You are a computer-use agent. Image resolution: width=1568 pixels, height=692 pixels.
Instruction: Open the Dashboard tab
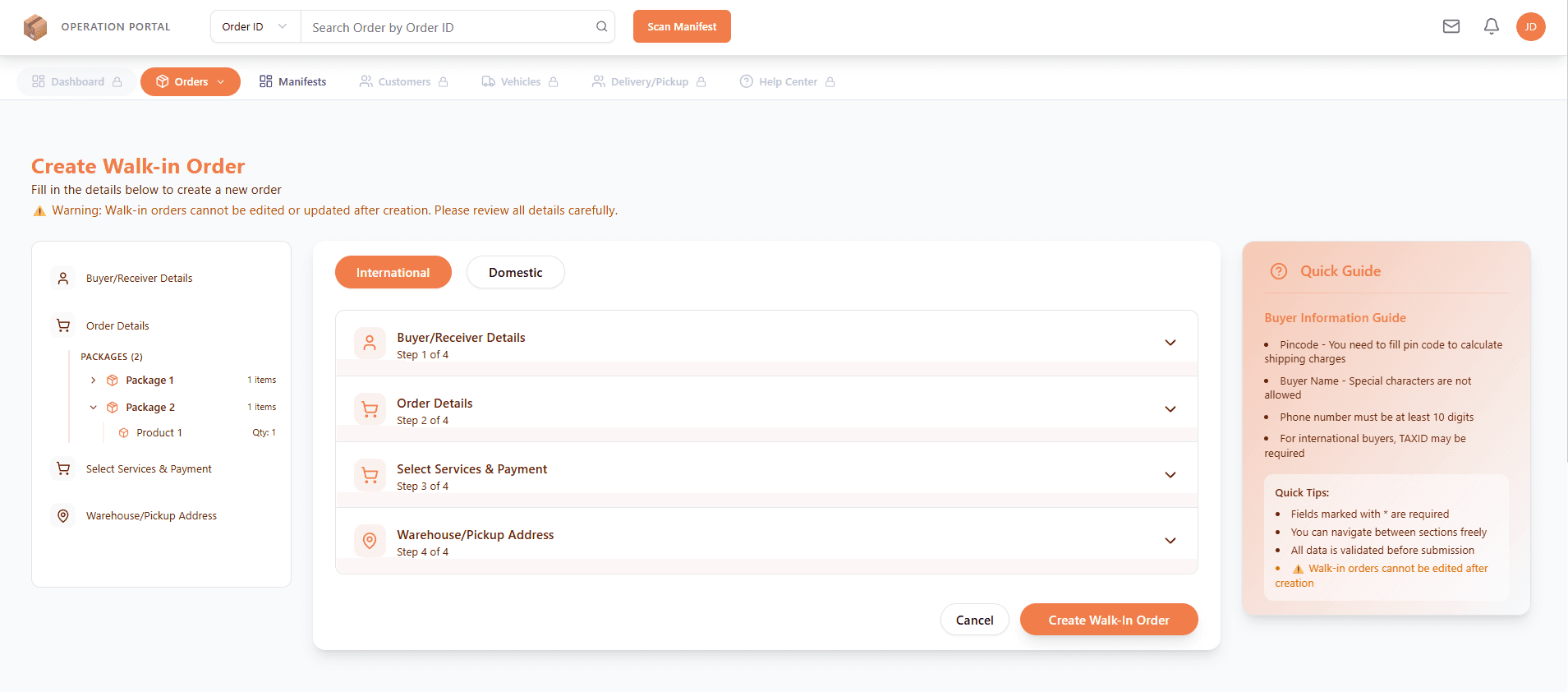[x=77, y=81]
